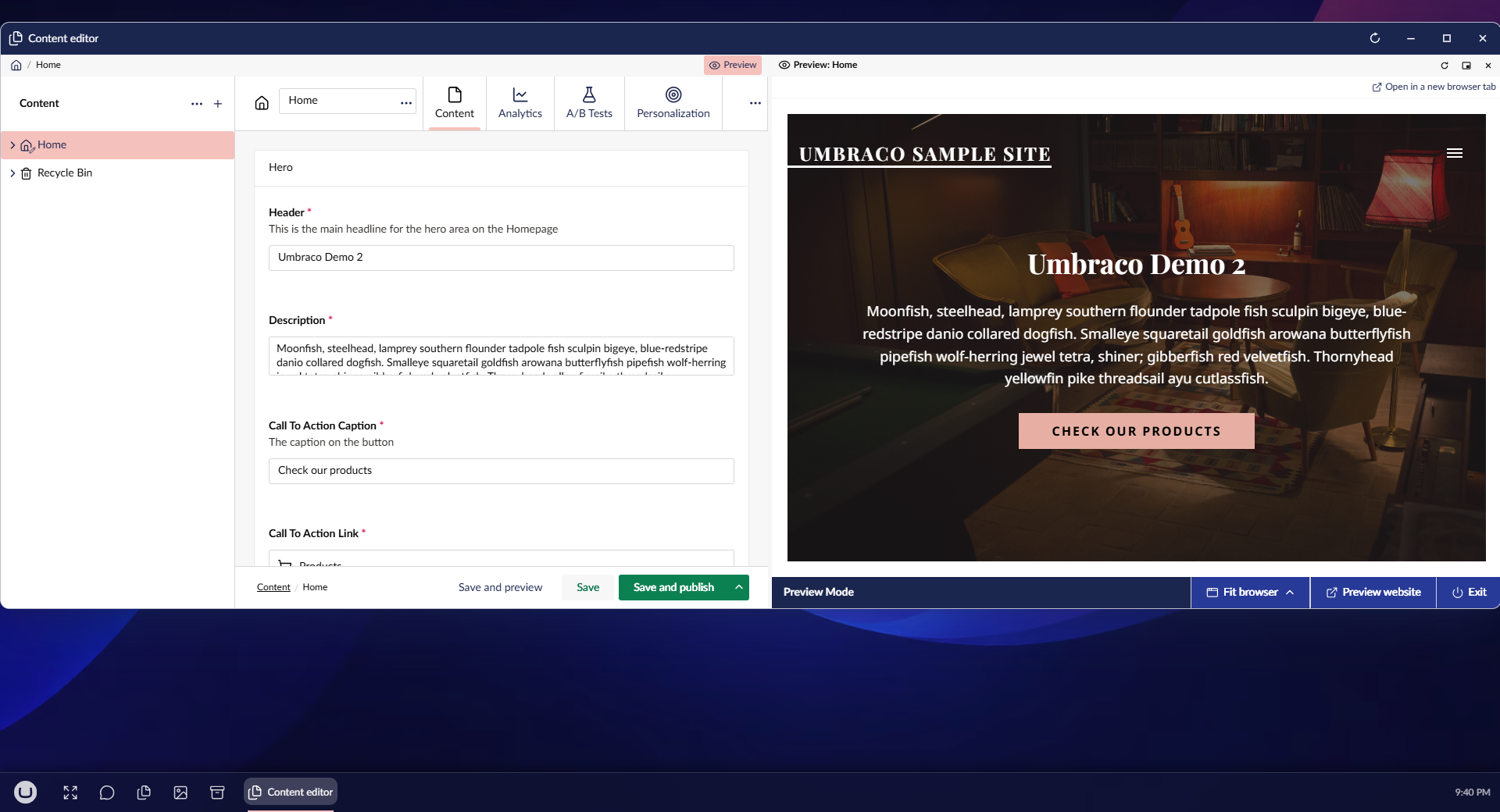Viewport: 1500px width, 812px height.
Task: Switch to the Content tab
Action: point(455,103)
